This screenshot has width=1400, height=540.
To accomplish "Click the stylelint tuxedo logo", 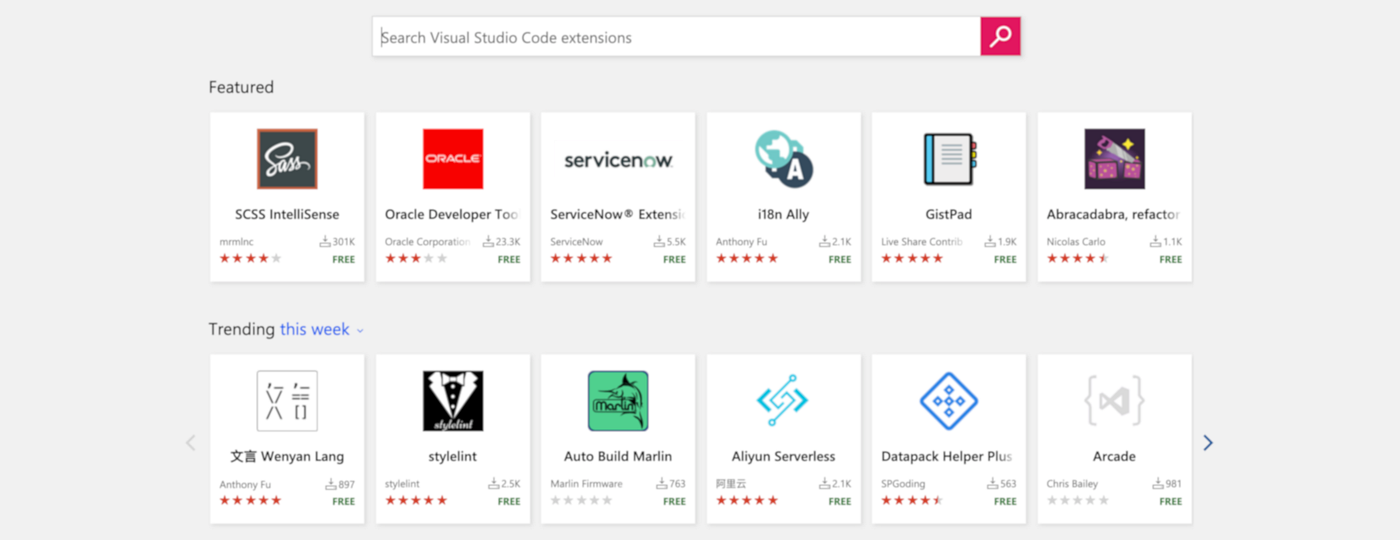I will pos(453,400).
